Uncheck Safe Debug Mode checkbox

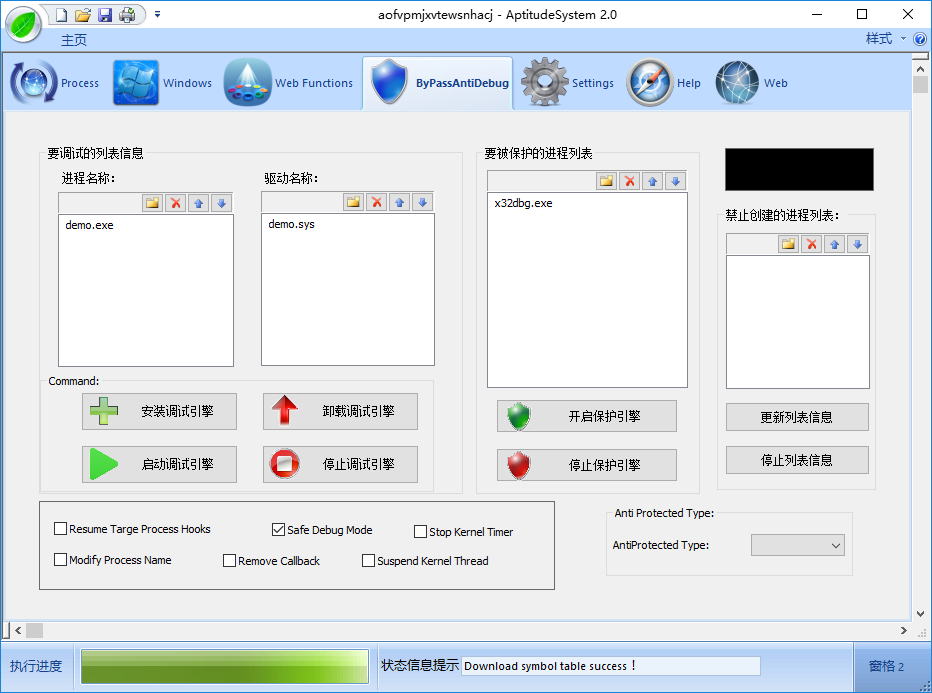pos(278,529)
